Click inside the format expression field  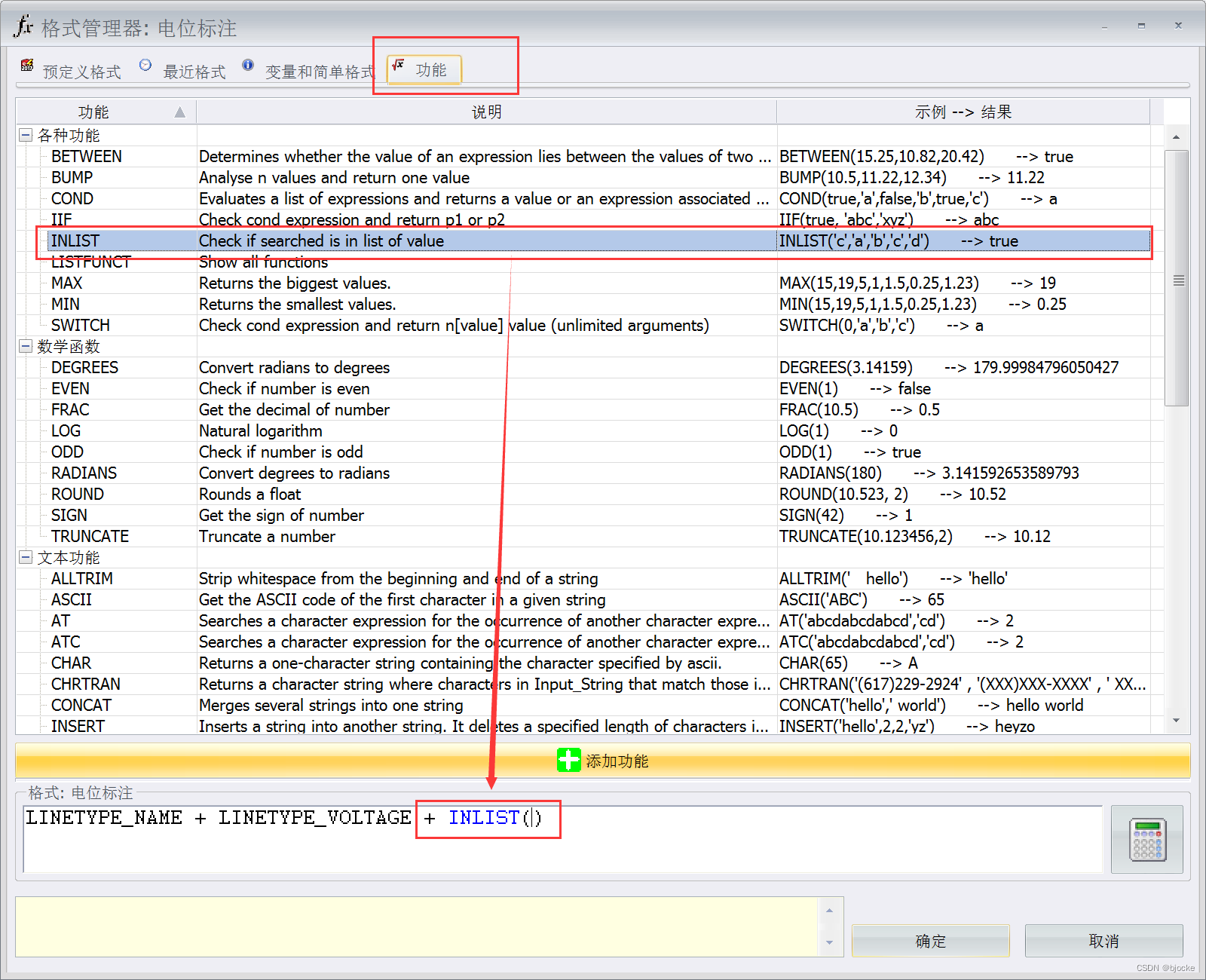(x=562, y=839)
